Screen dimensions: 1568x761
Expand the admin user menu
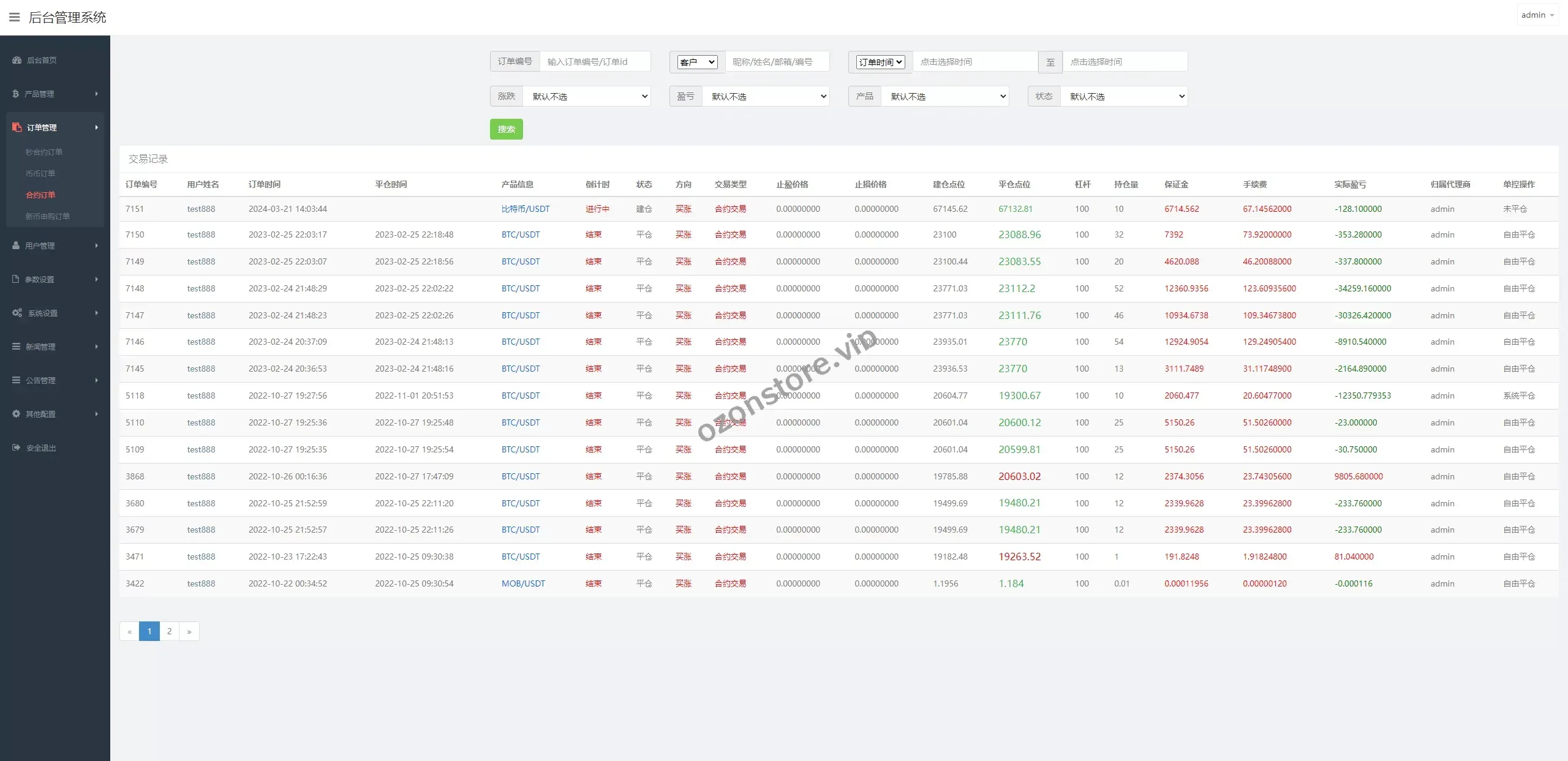[x=1537, y=15]
